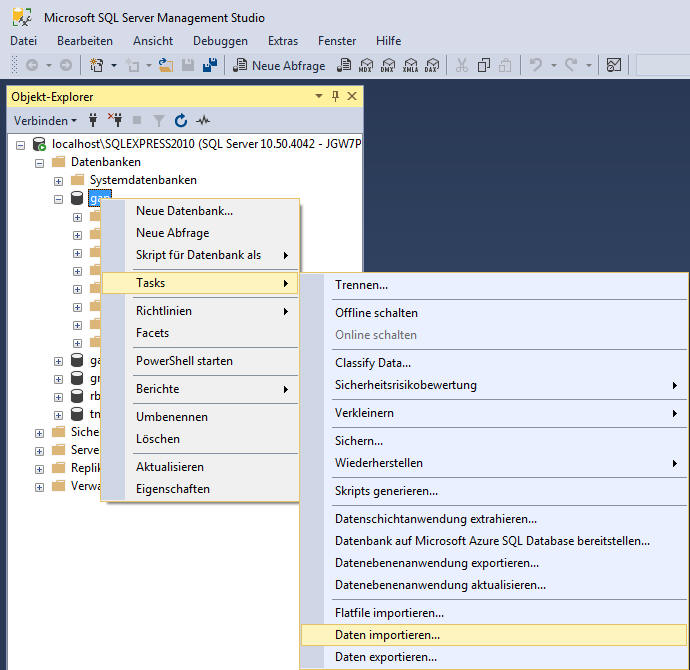Choose Aktualisieren in context menu

pyautogui.click(x=200, y=467)
